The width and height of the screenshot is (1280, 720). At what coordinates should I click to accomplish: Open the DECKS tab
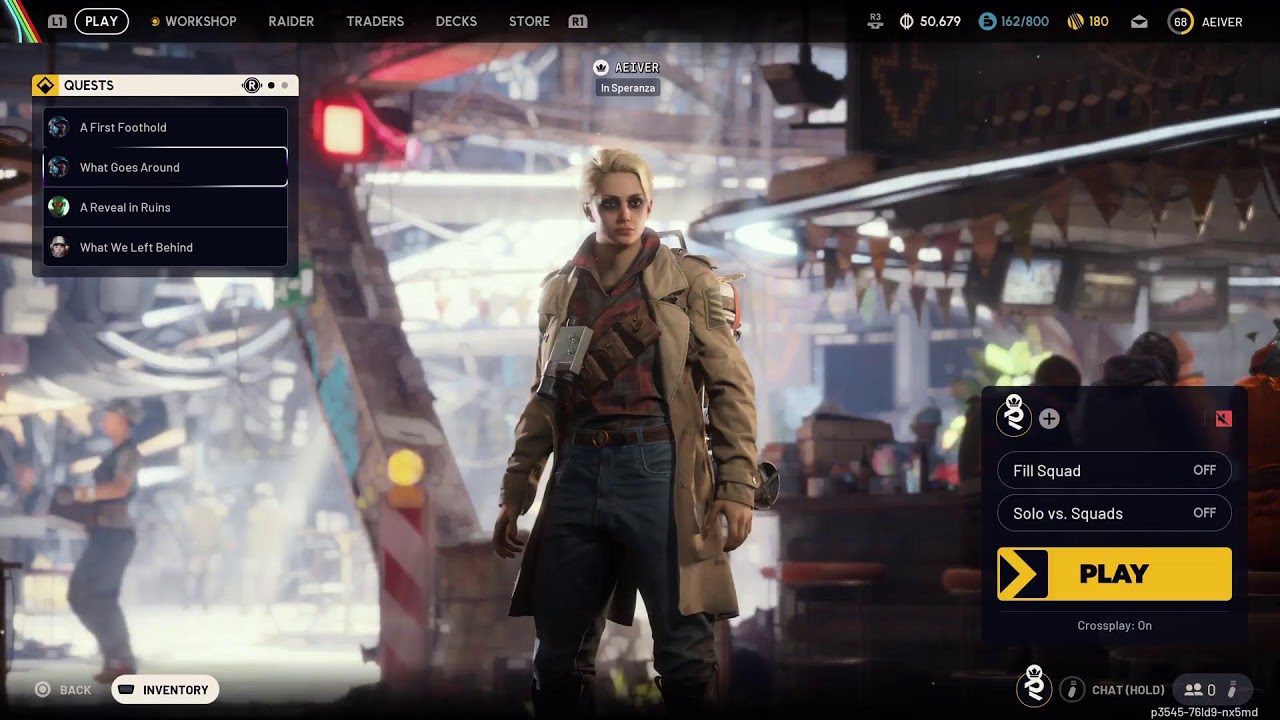(x=456, y=21)
